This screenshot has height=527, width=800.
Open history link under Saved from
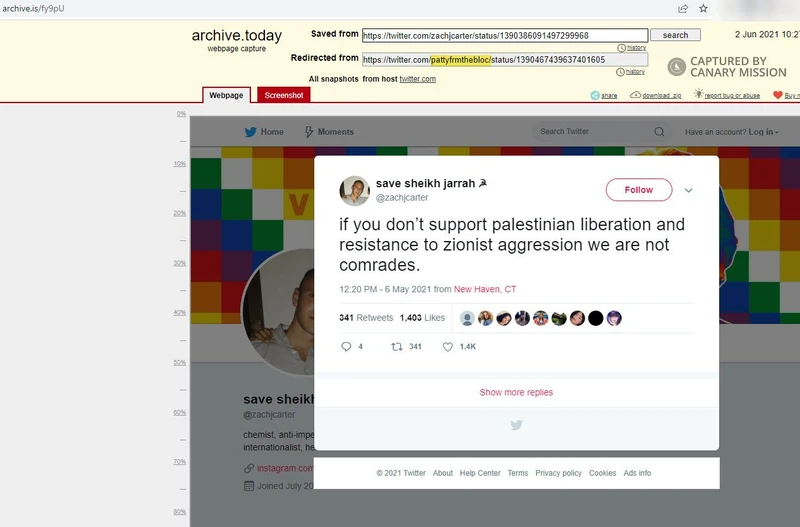pyautogui.click(x=636, y=47)
